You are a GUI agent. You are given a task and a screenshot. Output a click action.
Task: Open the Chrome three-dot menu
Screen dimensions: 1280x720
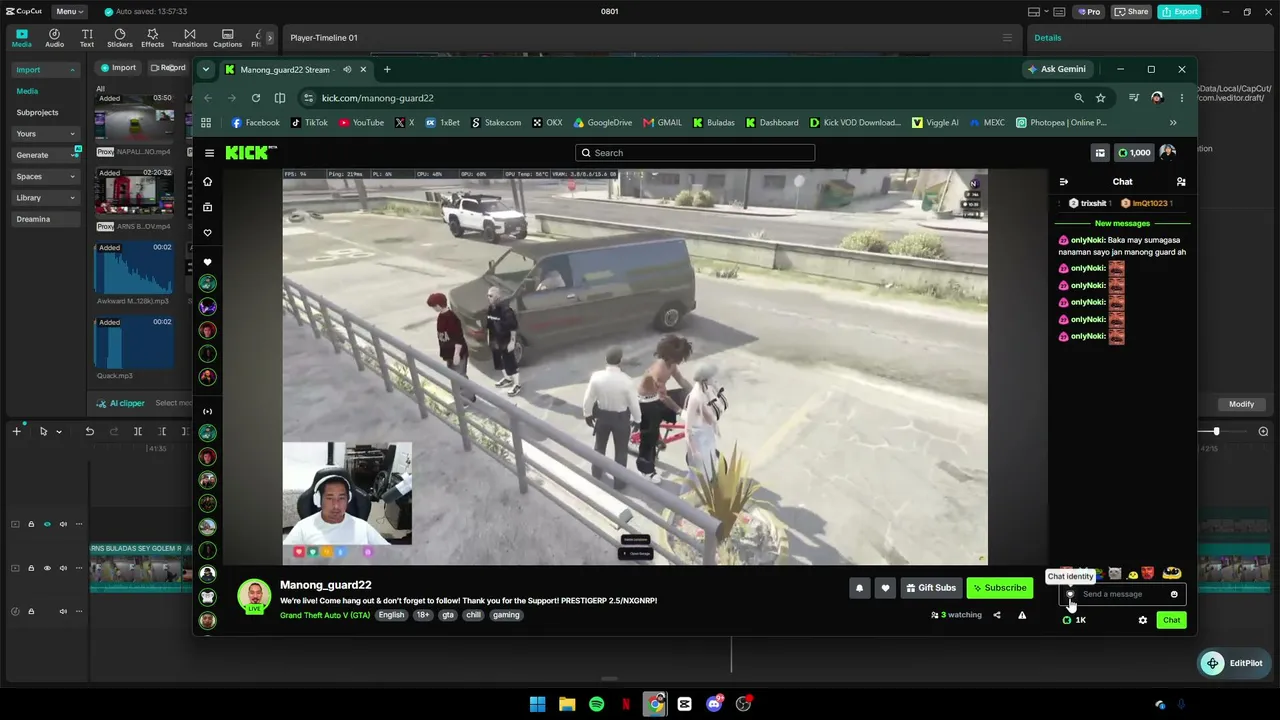point(1182,98)
